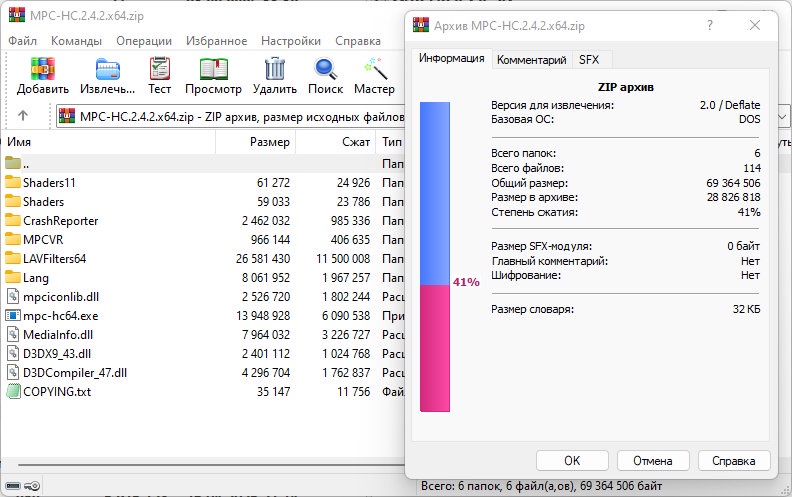Sort by the Имя column header

pos(108,142)
